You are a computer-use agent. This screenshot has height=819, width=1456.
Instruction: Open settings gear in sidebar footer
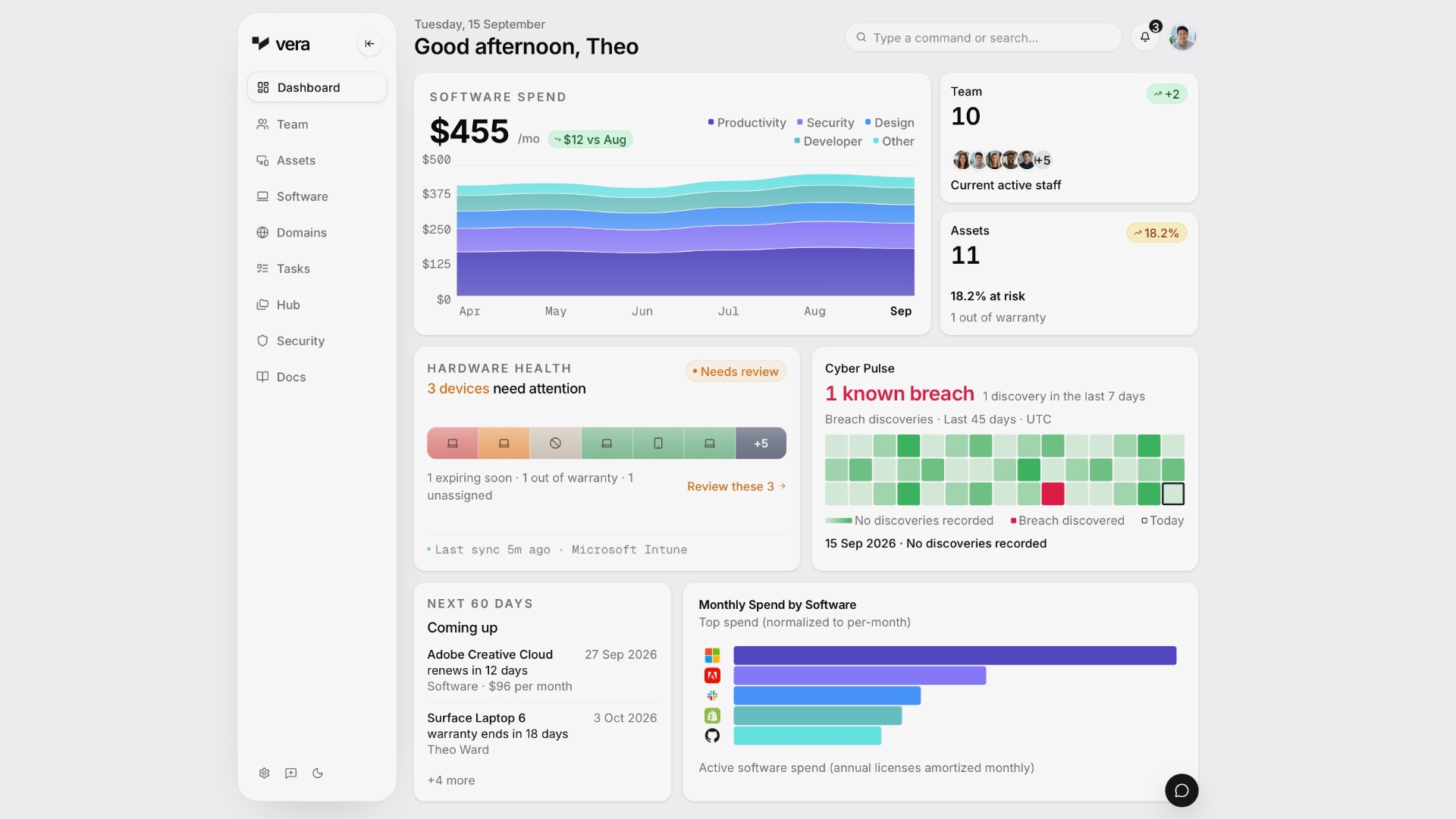pos(264,773)
